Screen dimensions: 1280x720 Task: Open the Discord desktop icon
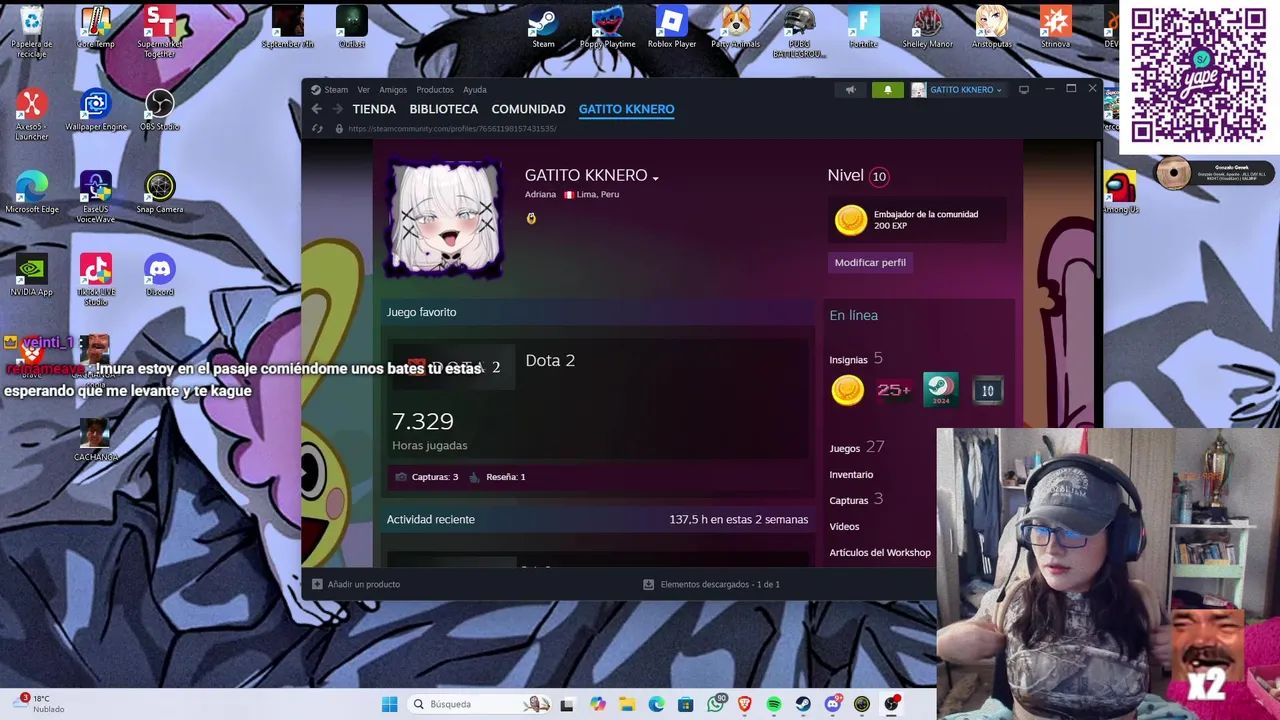pyautogui.click(x=160, y=275)
